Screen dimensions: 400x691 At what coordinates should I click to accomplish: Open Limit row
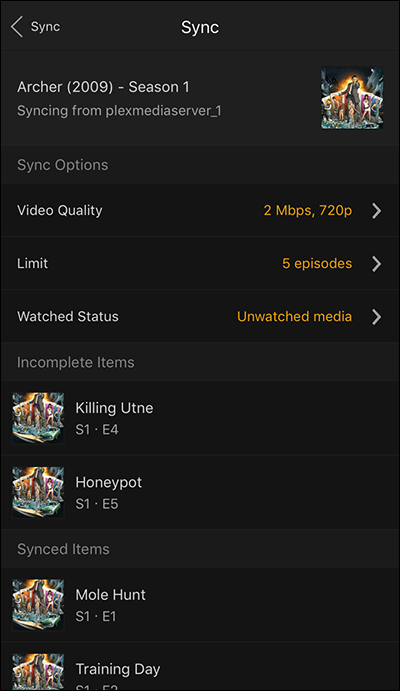point(200,264)
